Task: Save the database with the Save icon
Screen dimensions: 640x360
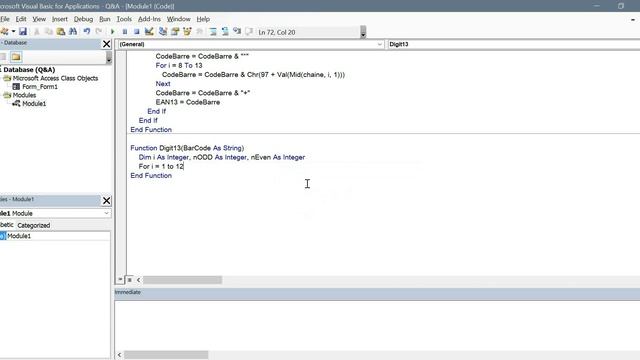Action: point(23,31)
